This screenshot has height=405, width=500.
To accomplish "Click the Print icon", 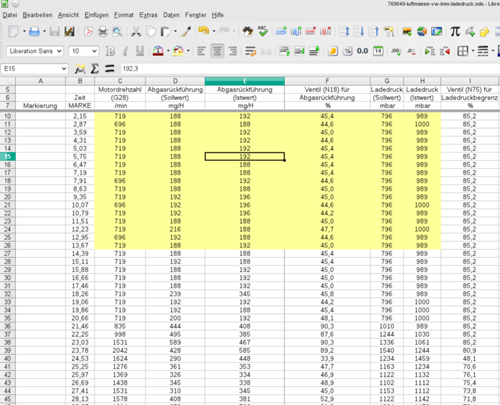I will pyautogui.click(x=103, y=32).
